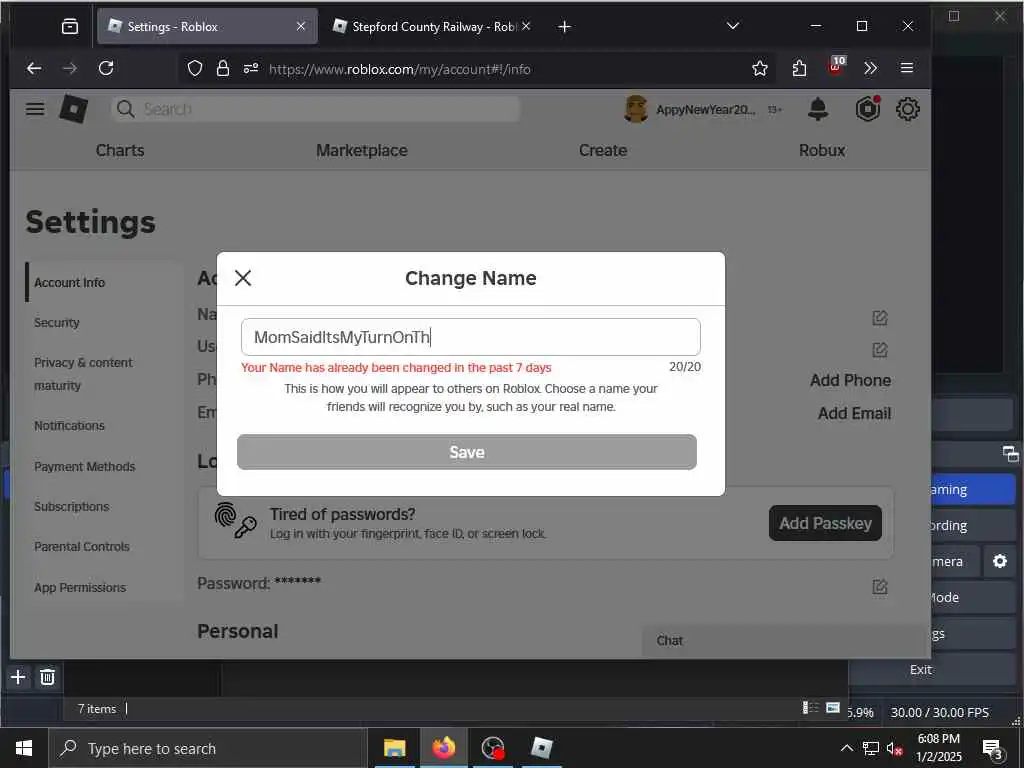Open the Robux navigation tab
Screen dimensions: 1024x768
tap(822, 150)
